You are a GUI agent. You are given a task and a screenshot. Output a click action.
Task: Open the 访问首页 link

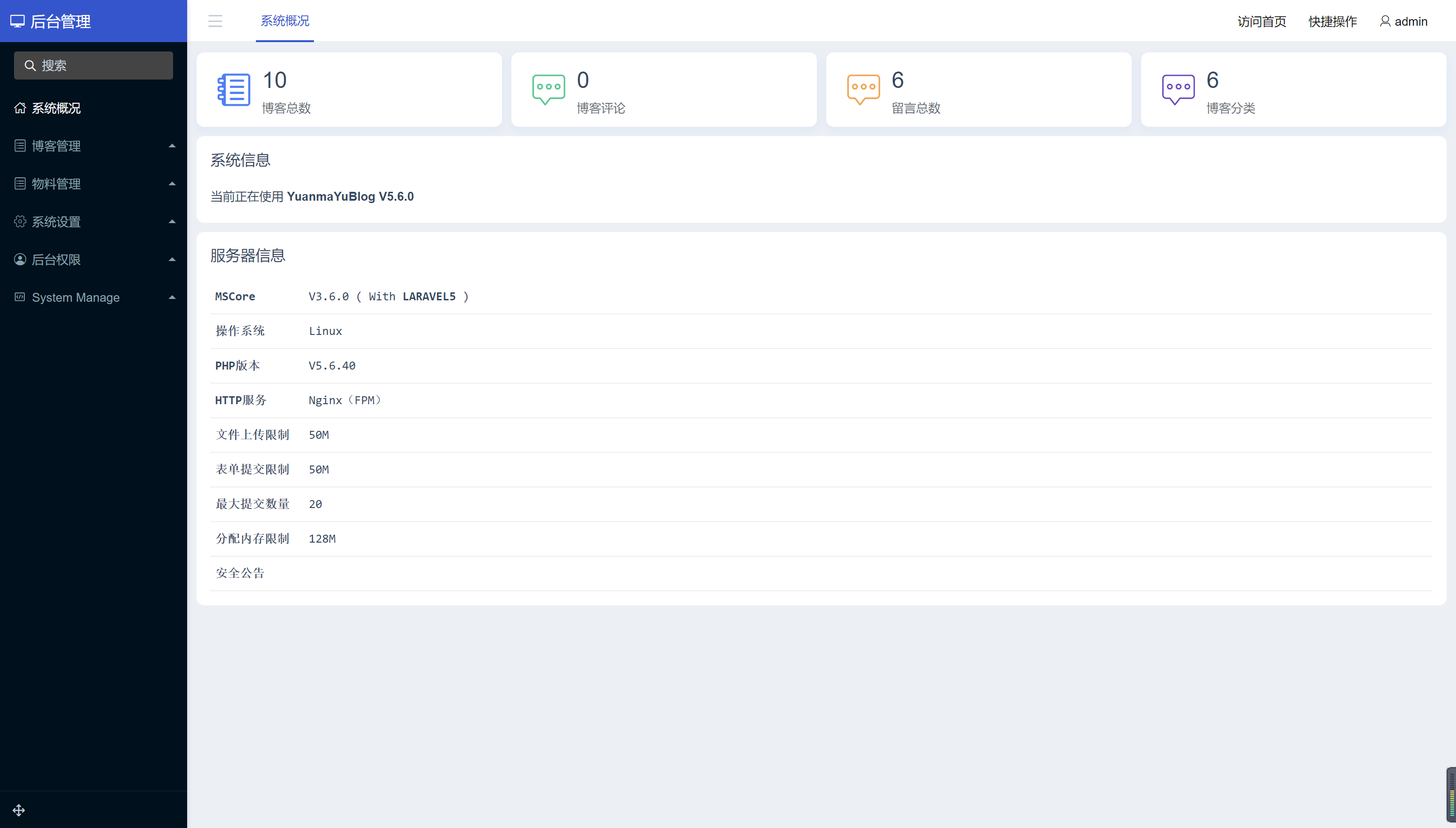(x=1261, y=22)
